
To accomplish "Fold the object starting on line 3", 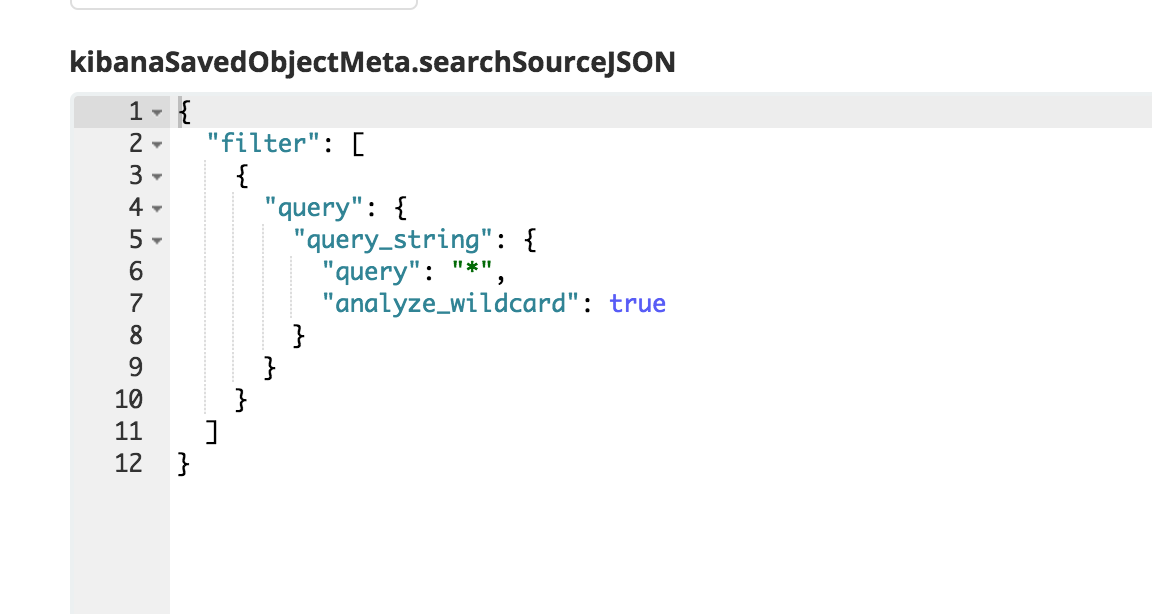I will coord(156,176).
